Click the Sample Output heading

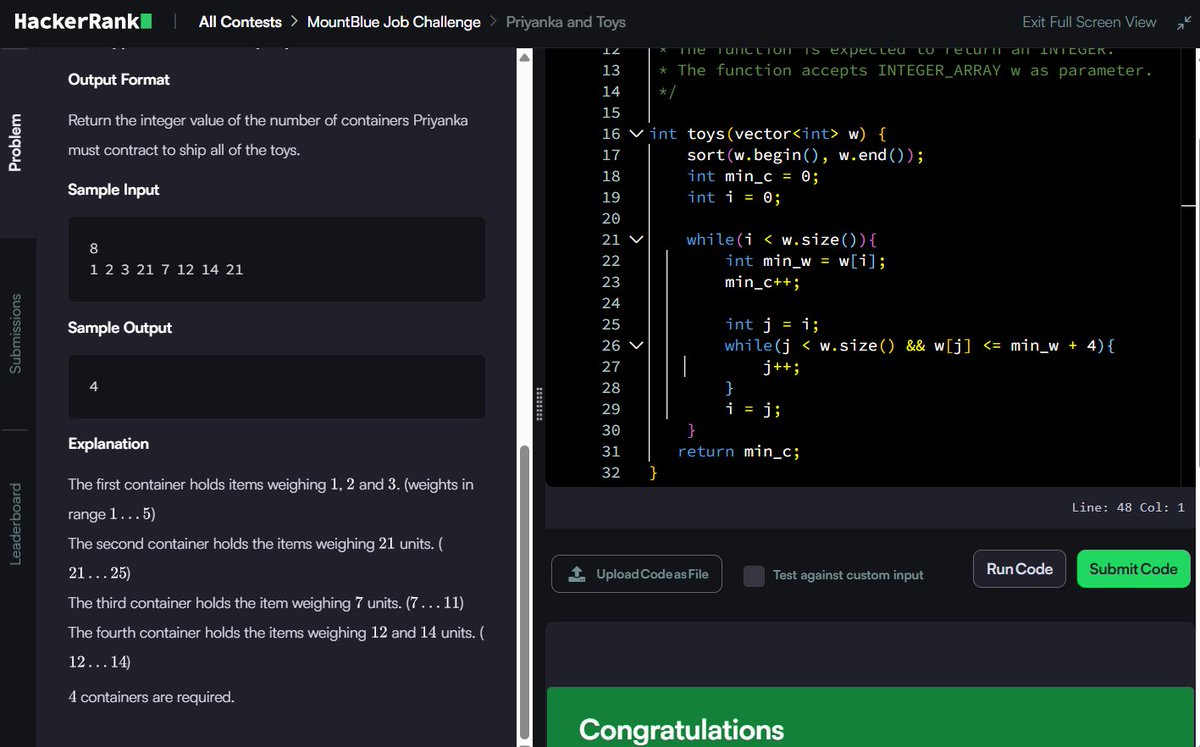[120, 328]
